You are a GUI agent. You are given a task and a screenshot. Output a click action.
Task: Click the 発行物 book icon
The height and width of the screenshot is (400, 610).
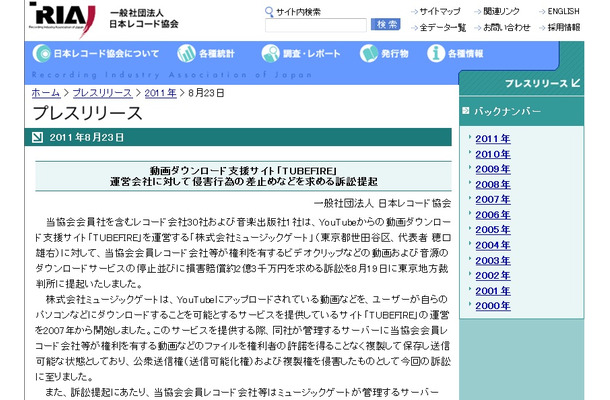368,53
